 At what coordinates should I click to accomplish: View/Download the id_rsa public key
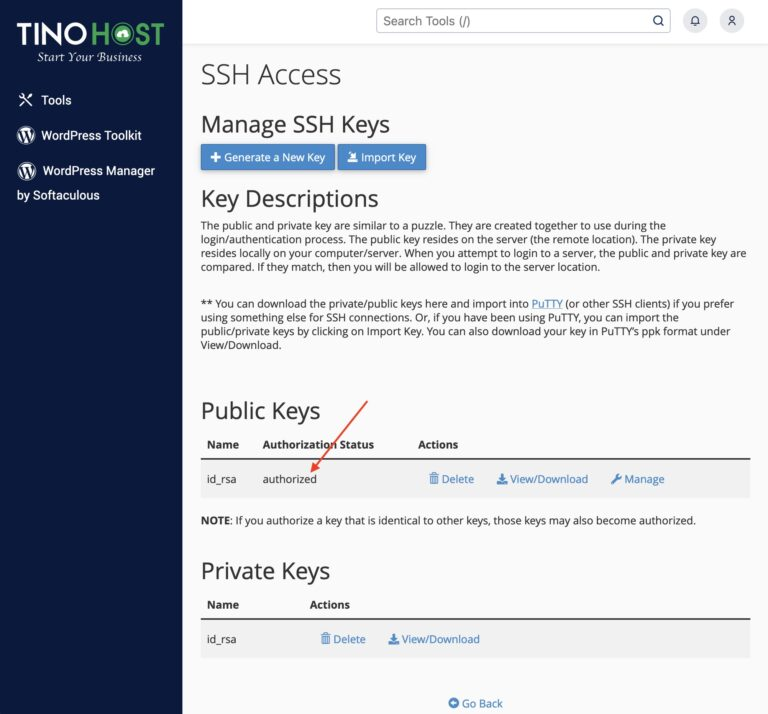[x=543, y=479]
